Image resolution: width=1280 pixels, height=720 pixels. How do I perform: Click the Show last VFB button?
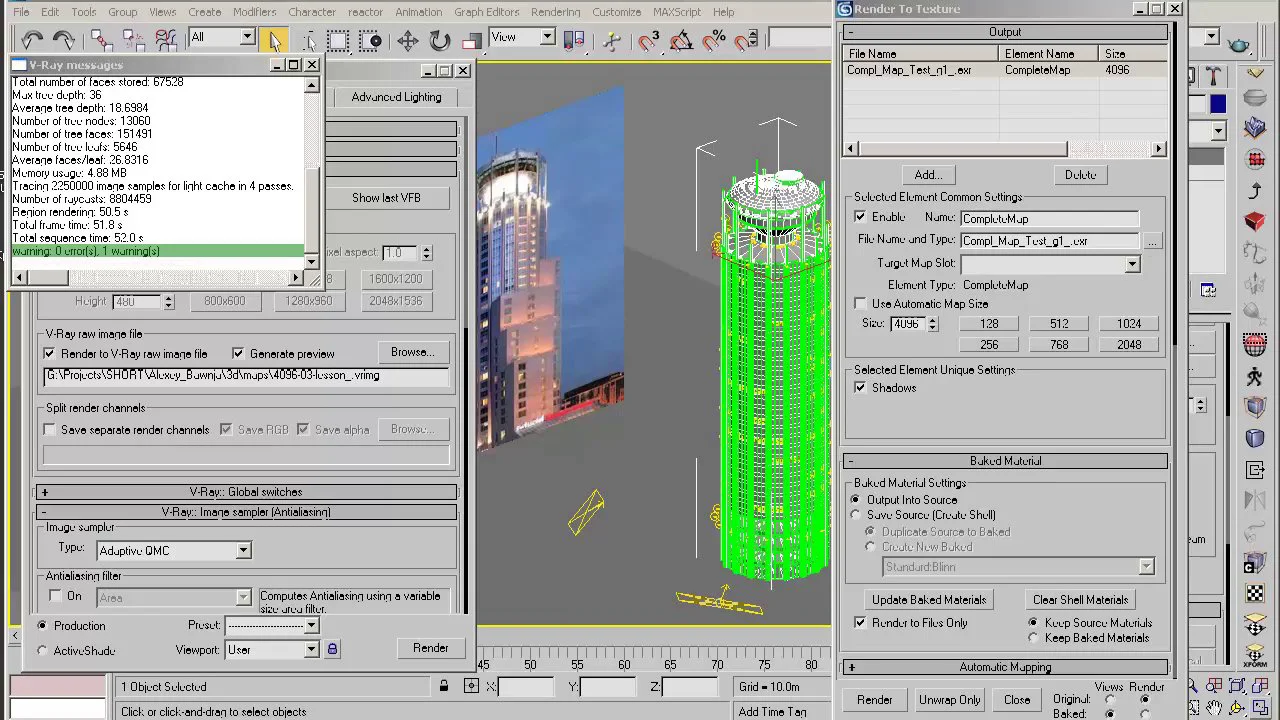tap(386, 198)
